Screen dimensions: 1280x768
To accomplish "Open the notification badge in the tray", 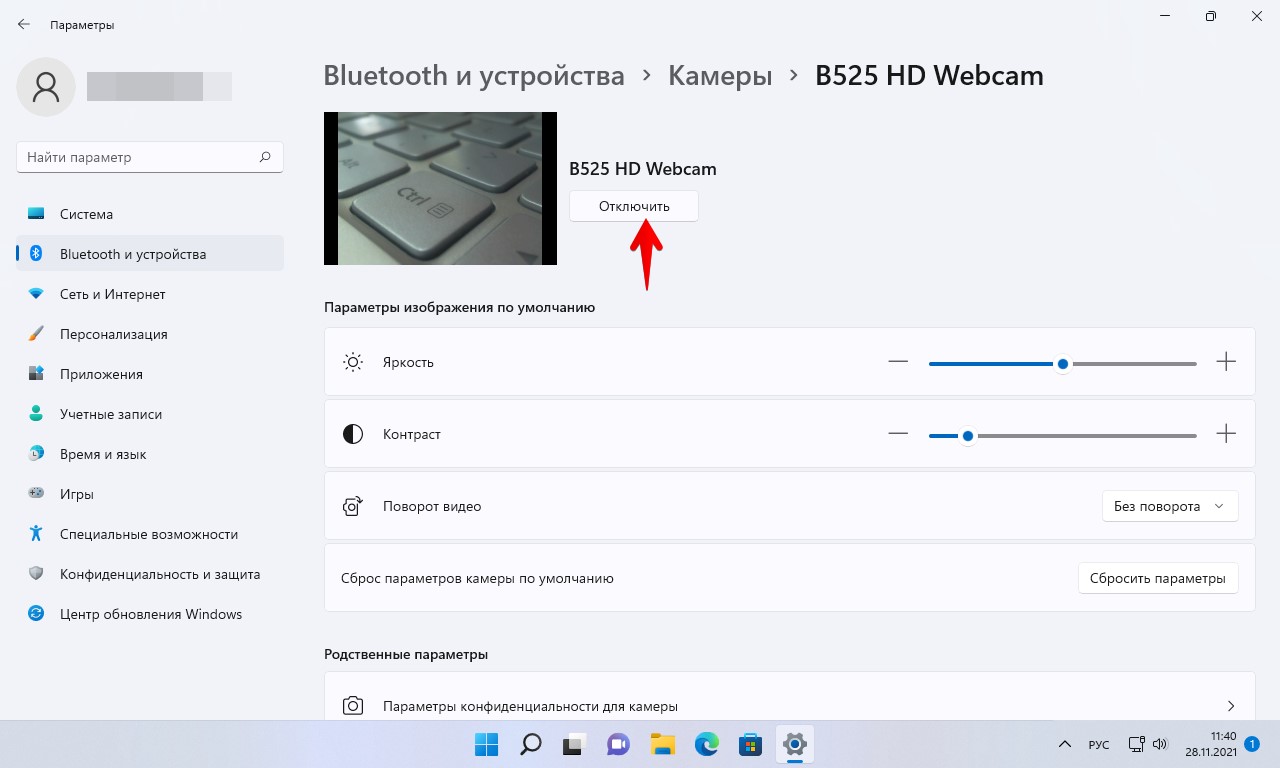I will pos(1253,744).
